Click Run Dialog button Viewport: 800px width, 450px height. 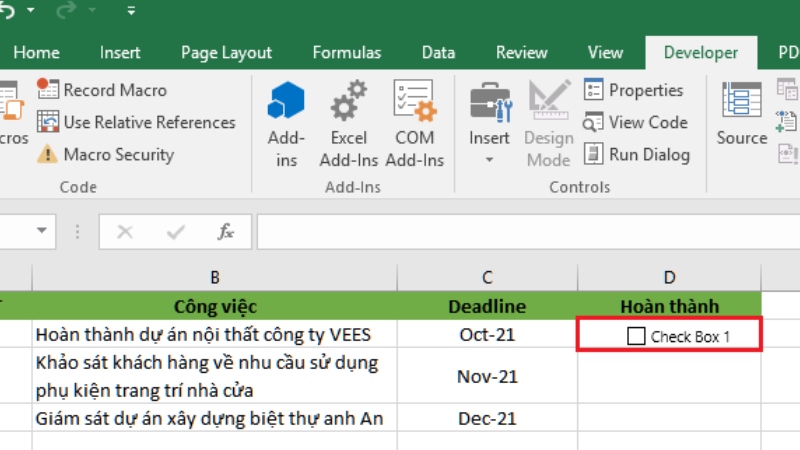(638, 155)
